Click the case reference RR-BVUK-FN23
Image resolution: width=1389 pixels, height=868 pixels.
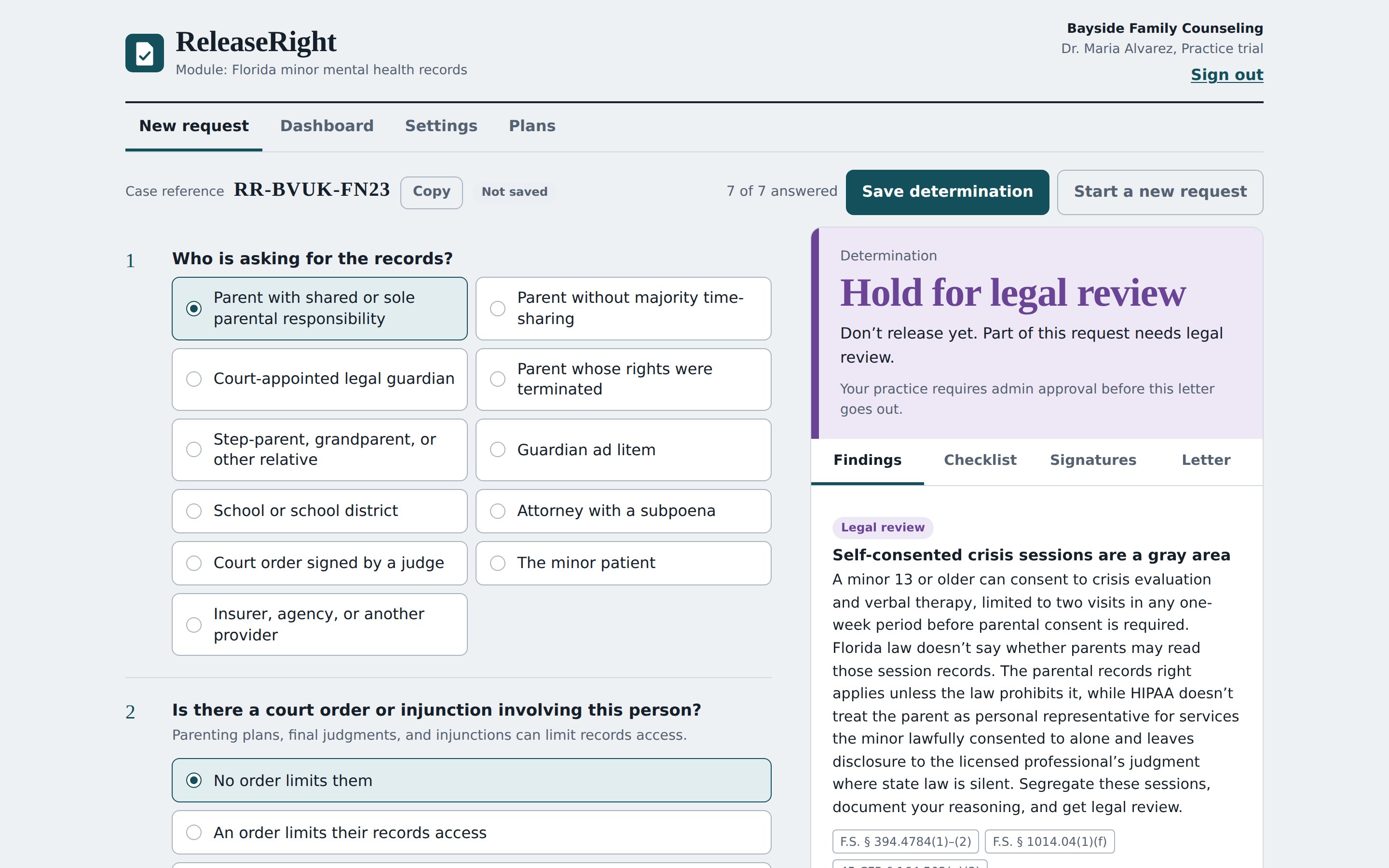tap(312, 190)
